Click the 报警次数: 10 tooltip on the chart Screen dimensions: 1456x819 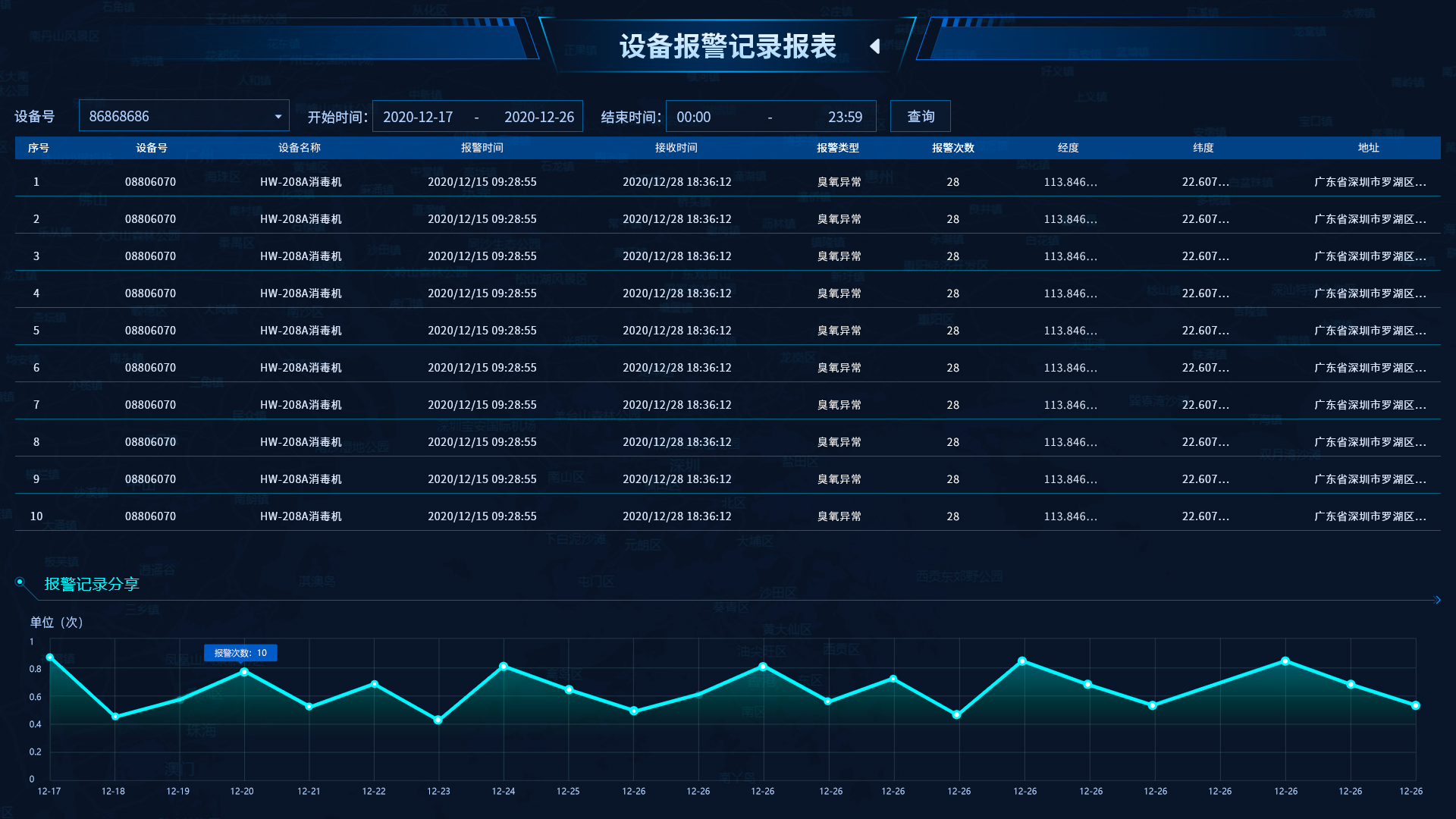pos(241,652)
